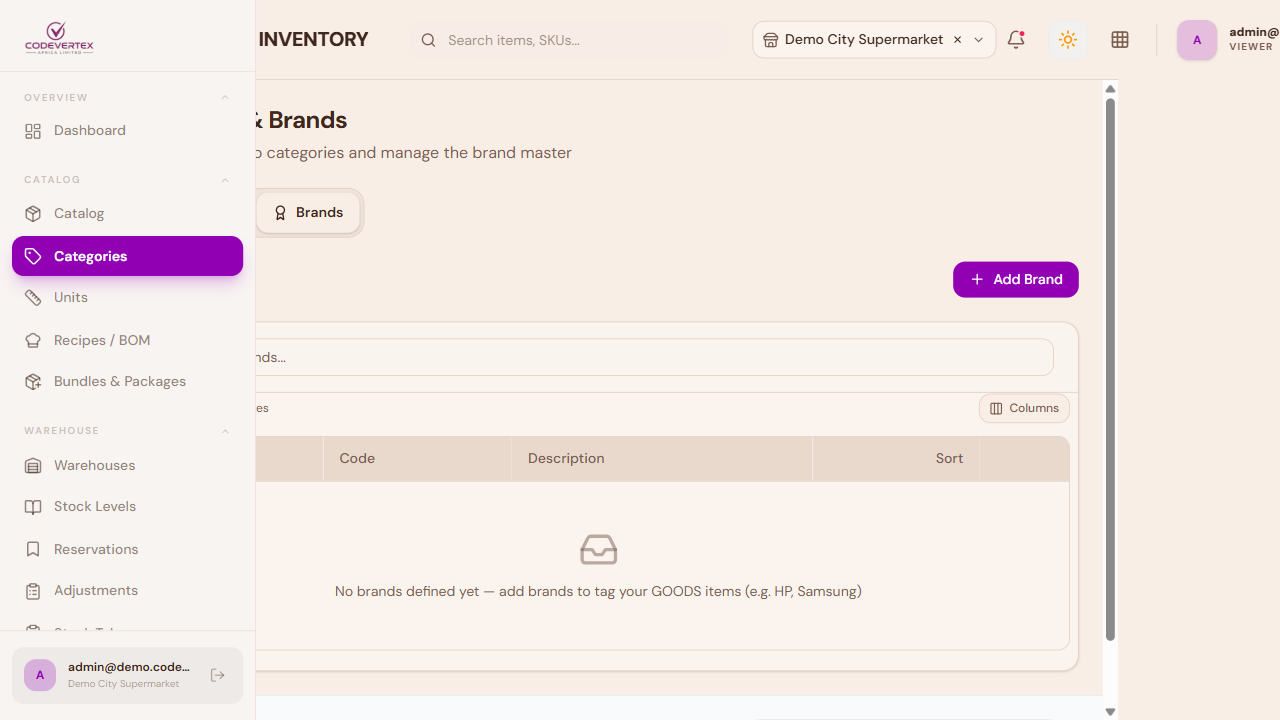Click the empty-state inbox icon
Image resolution: width=1280 pixels, height=720 pixels.
598,550
